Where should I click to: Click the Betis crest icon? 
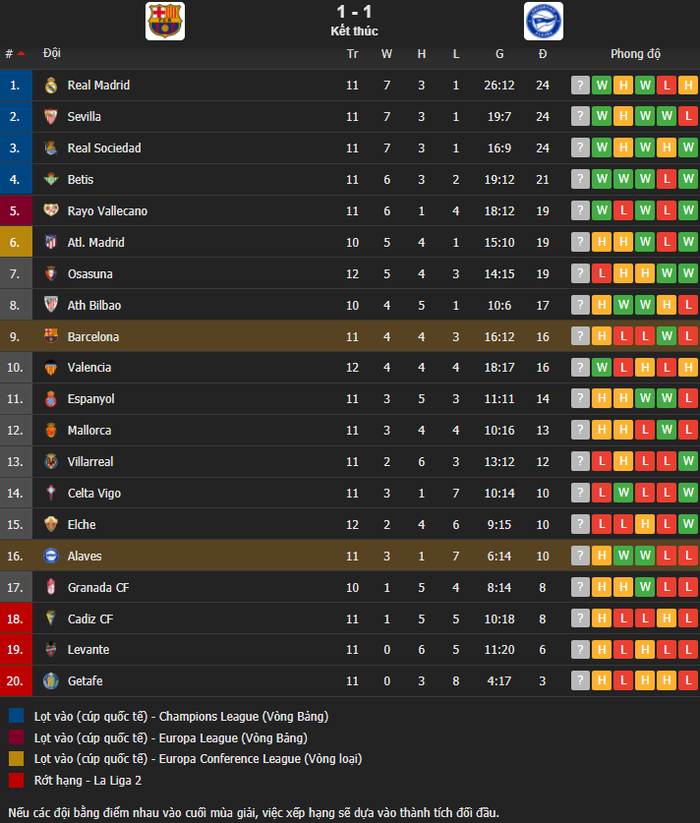51,180
